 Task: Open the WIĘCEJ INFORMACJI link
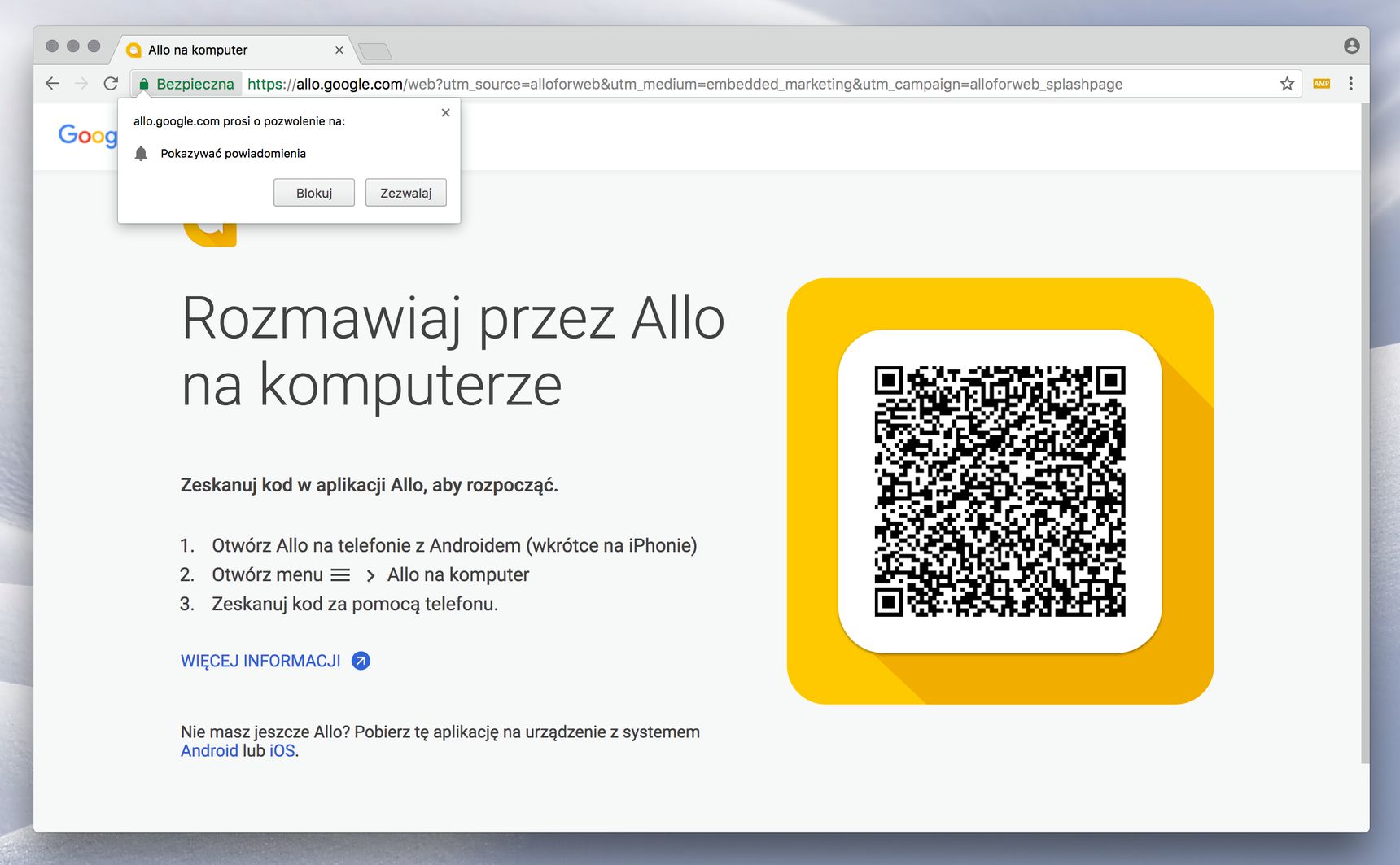[260, 661]
